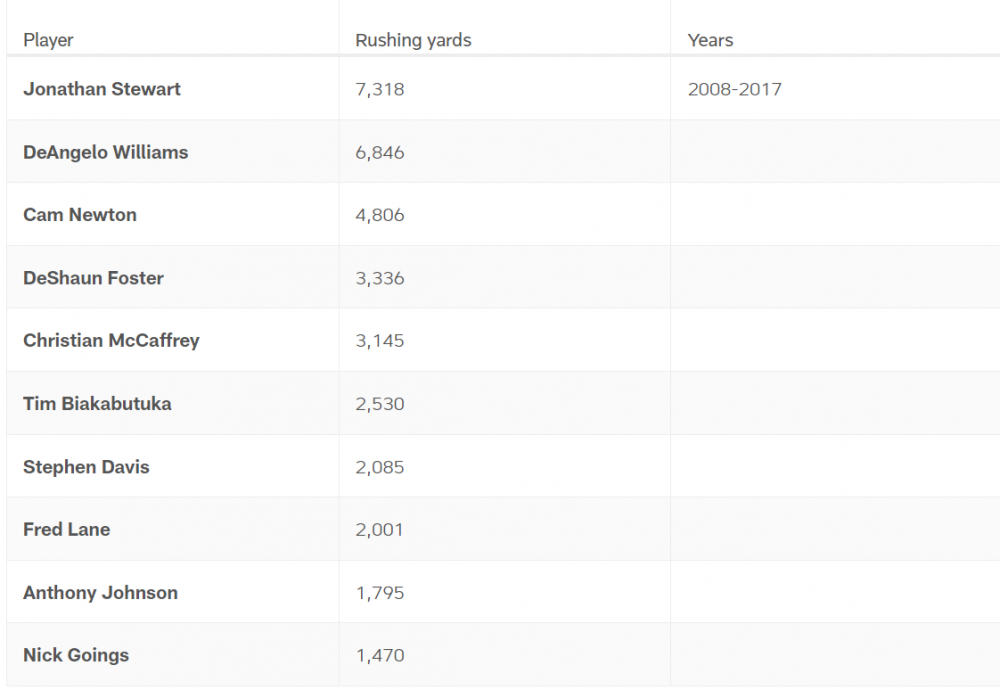Click the 4,806 rushing yards value

point(380,215)
